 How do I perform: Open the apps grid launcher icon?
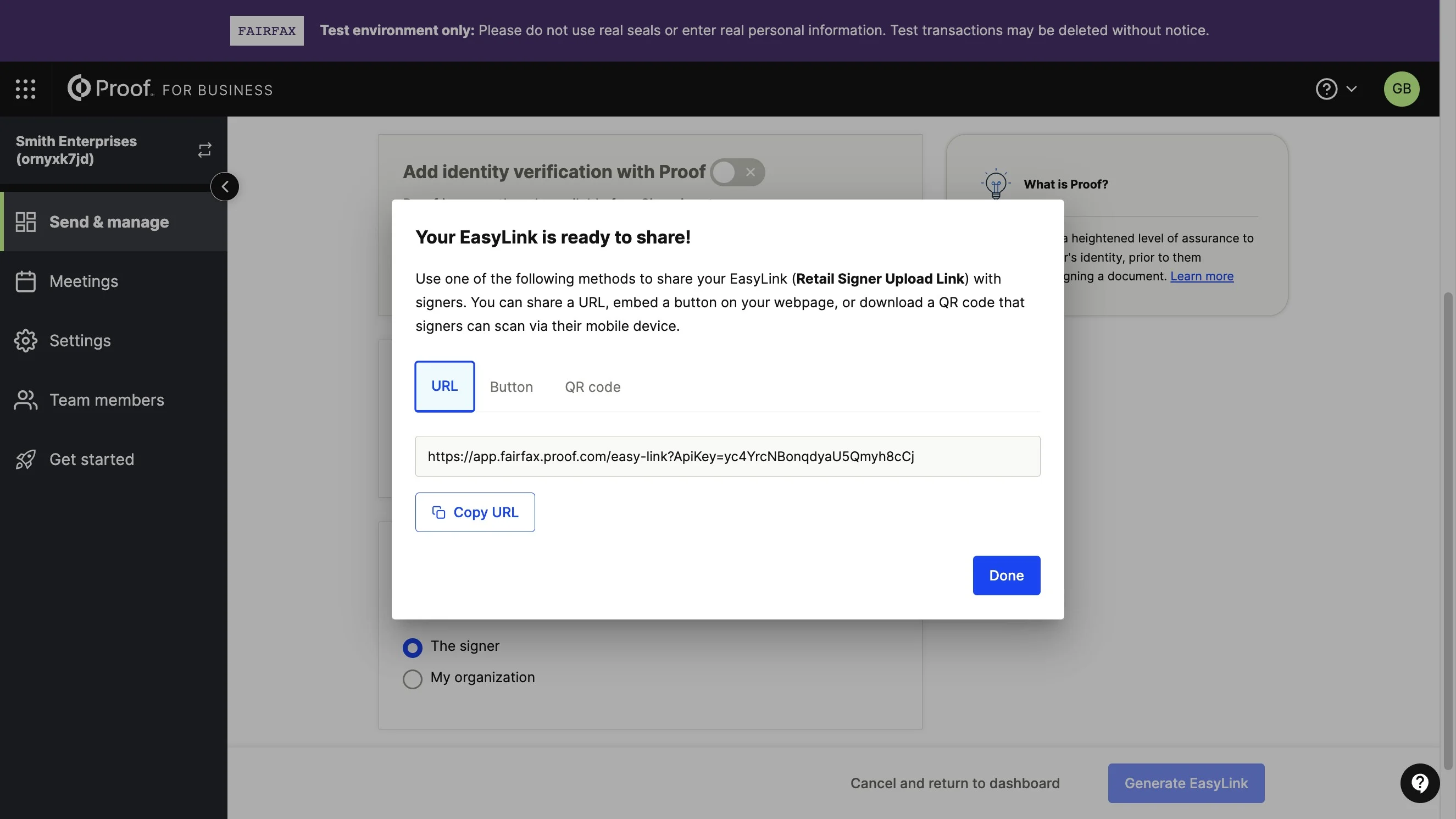25,89
